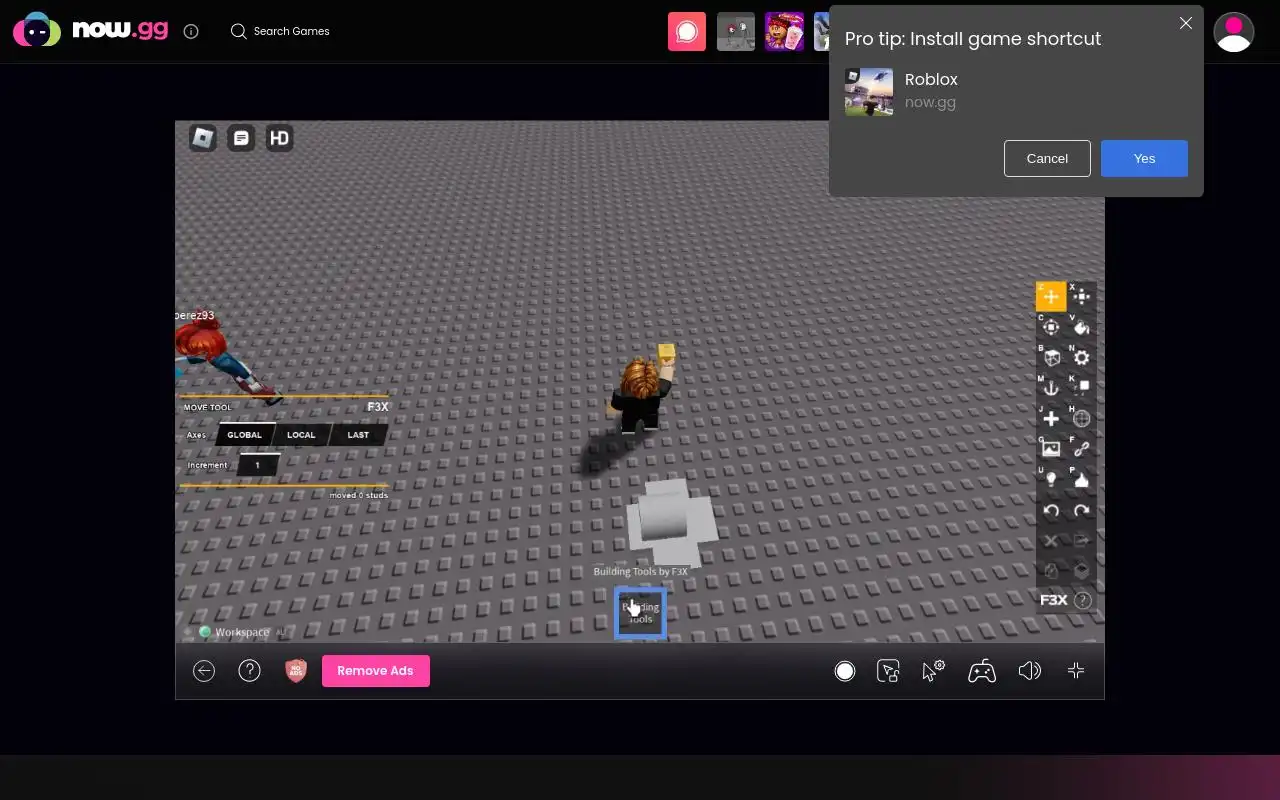Screen dimensions: 1280x800
Task: Select the F3X New Part plus tool
Action: [1051, 419]
